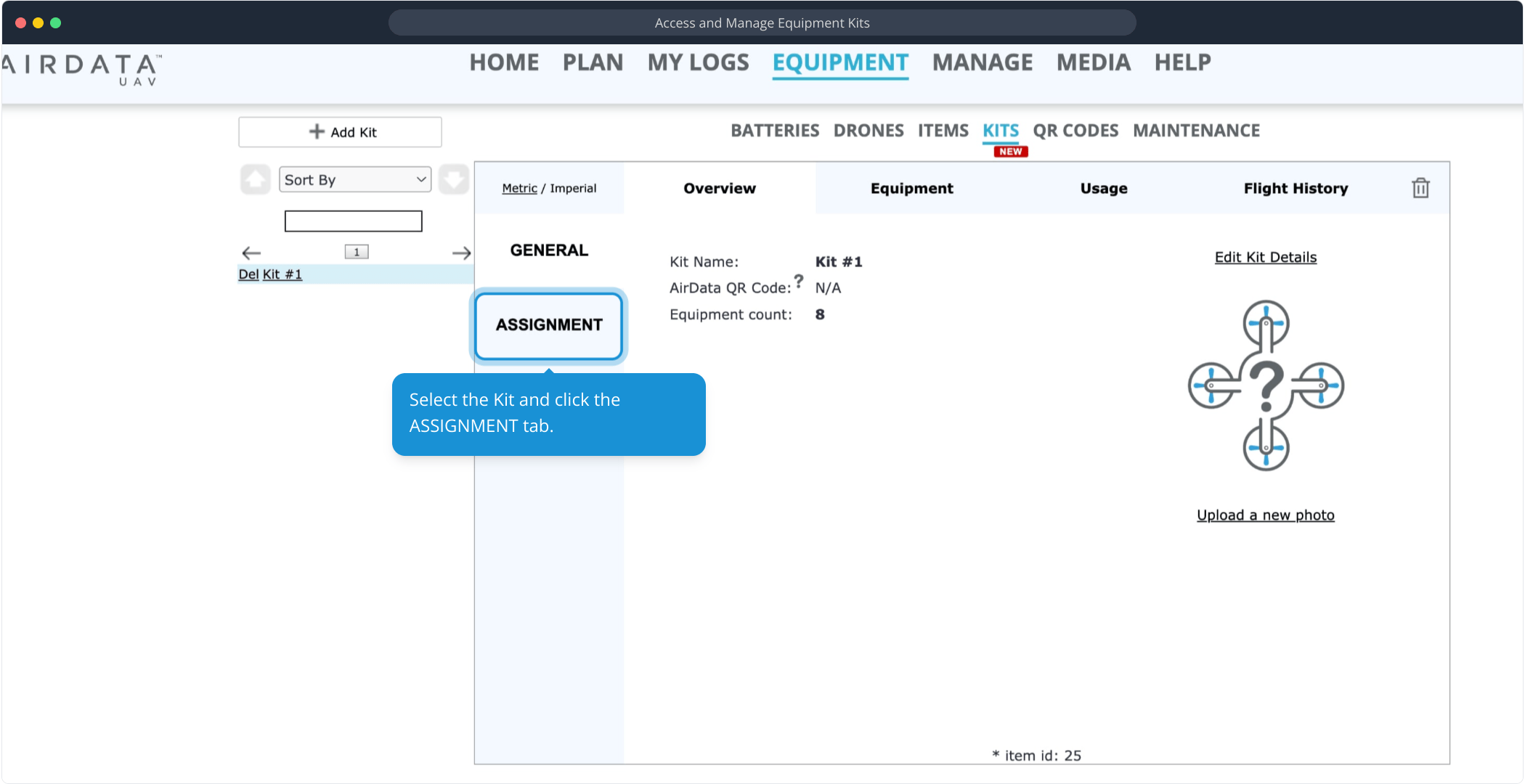Open the ASSIGNMENT tab
1525x784 pixels.
[x=549, y=324]
